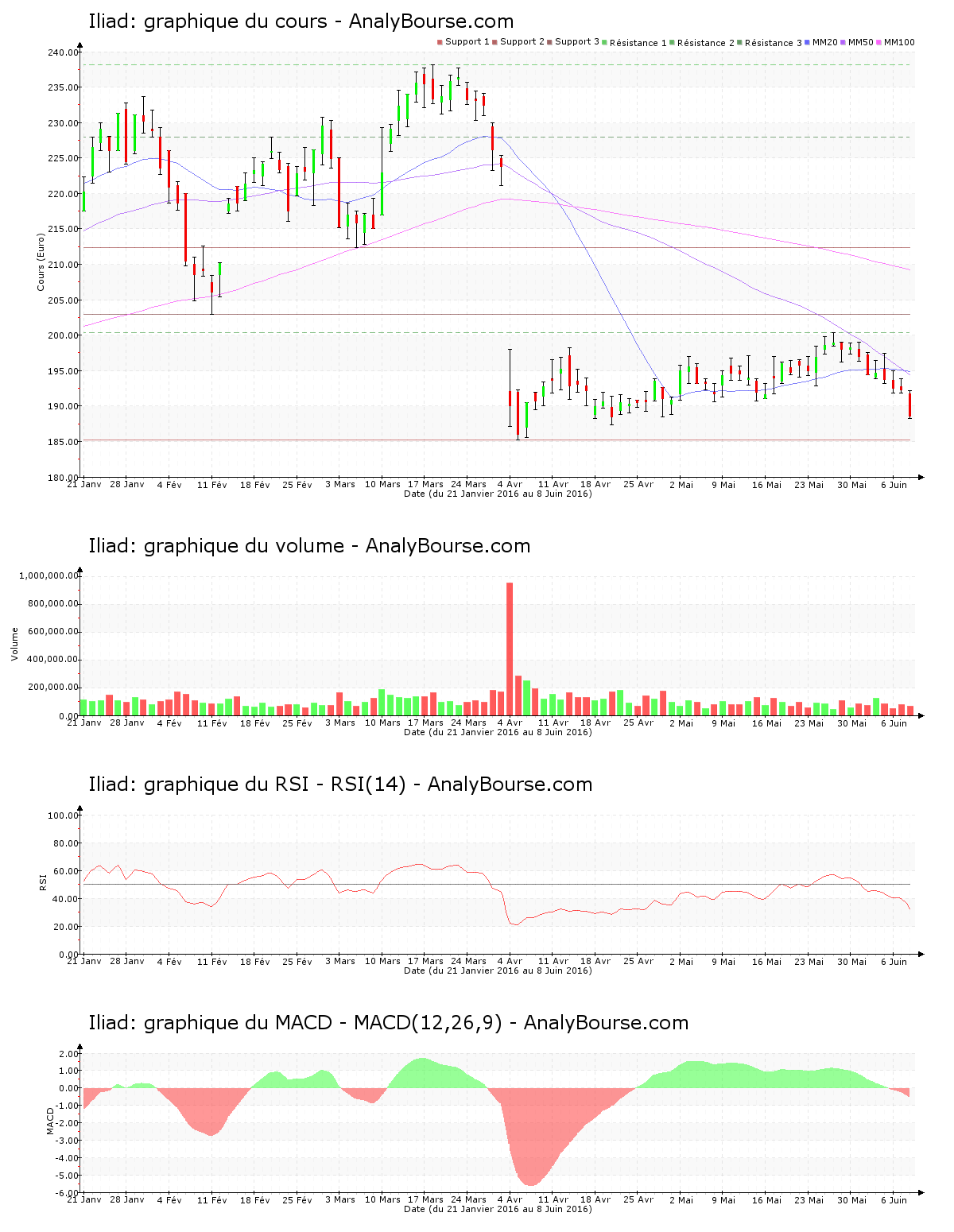This screenshot has height=1232, width=954.
Task: Click the 1,000,000.00 volume axis value
Action: point(49,575)
